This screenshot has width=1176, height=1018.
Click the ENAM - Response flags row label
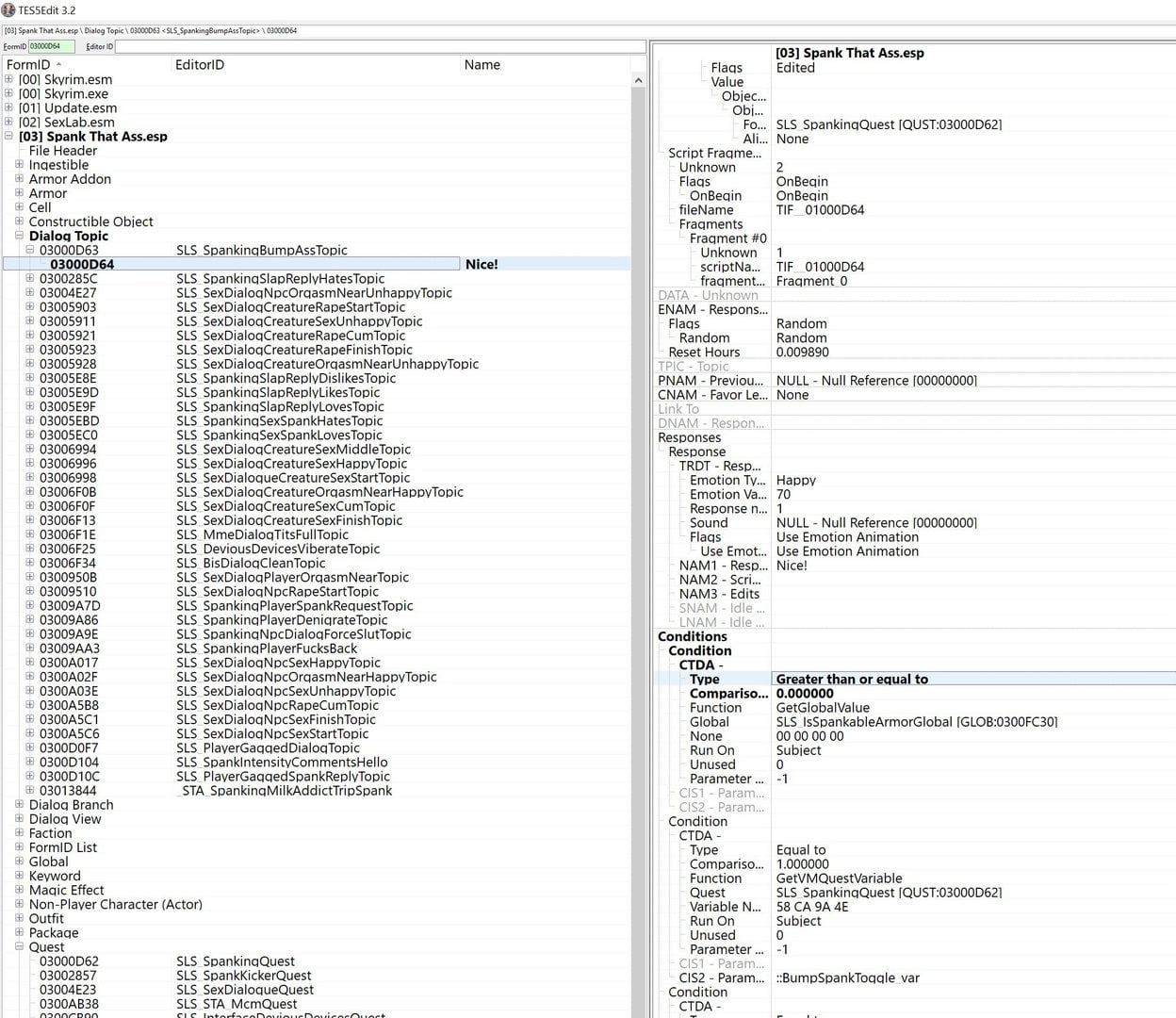(x=713, y=309)
